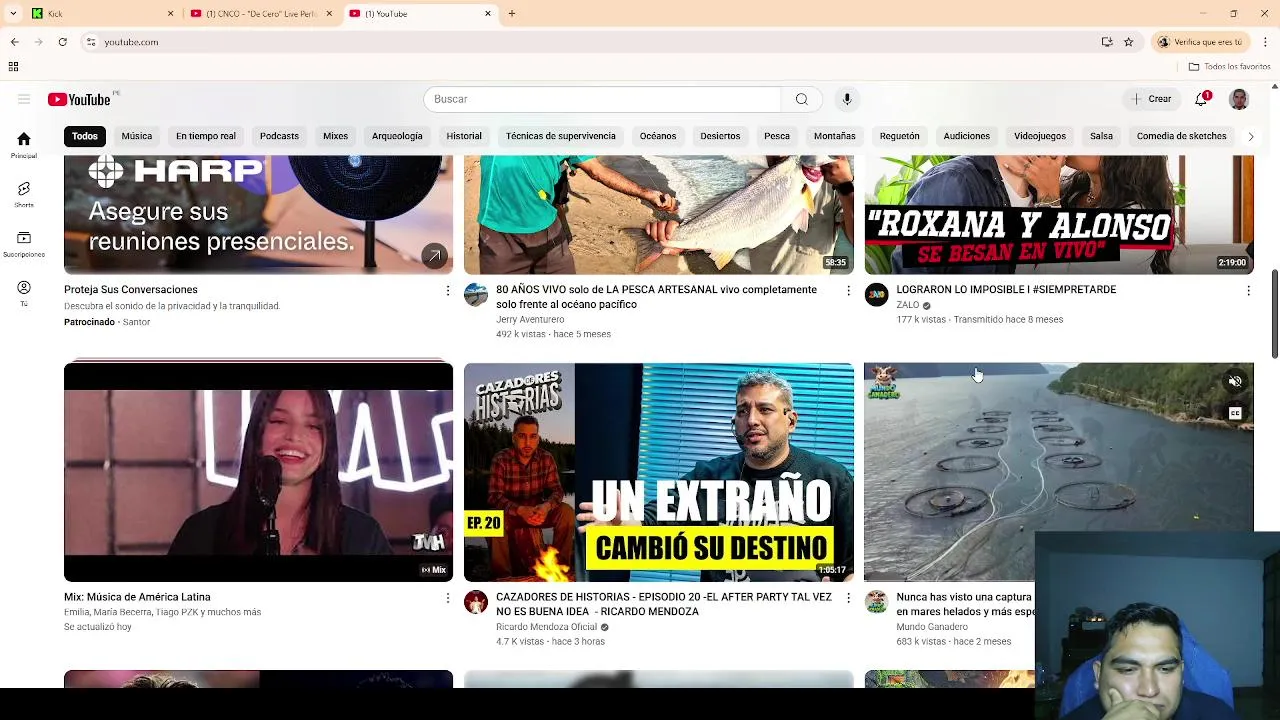Screen dimensions: 1280x720
Task: Select the Videojuegos filter chip
Action: click(x=1040, y=136)
